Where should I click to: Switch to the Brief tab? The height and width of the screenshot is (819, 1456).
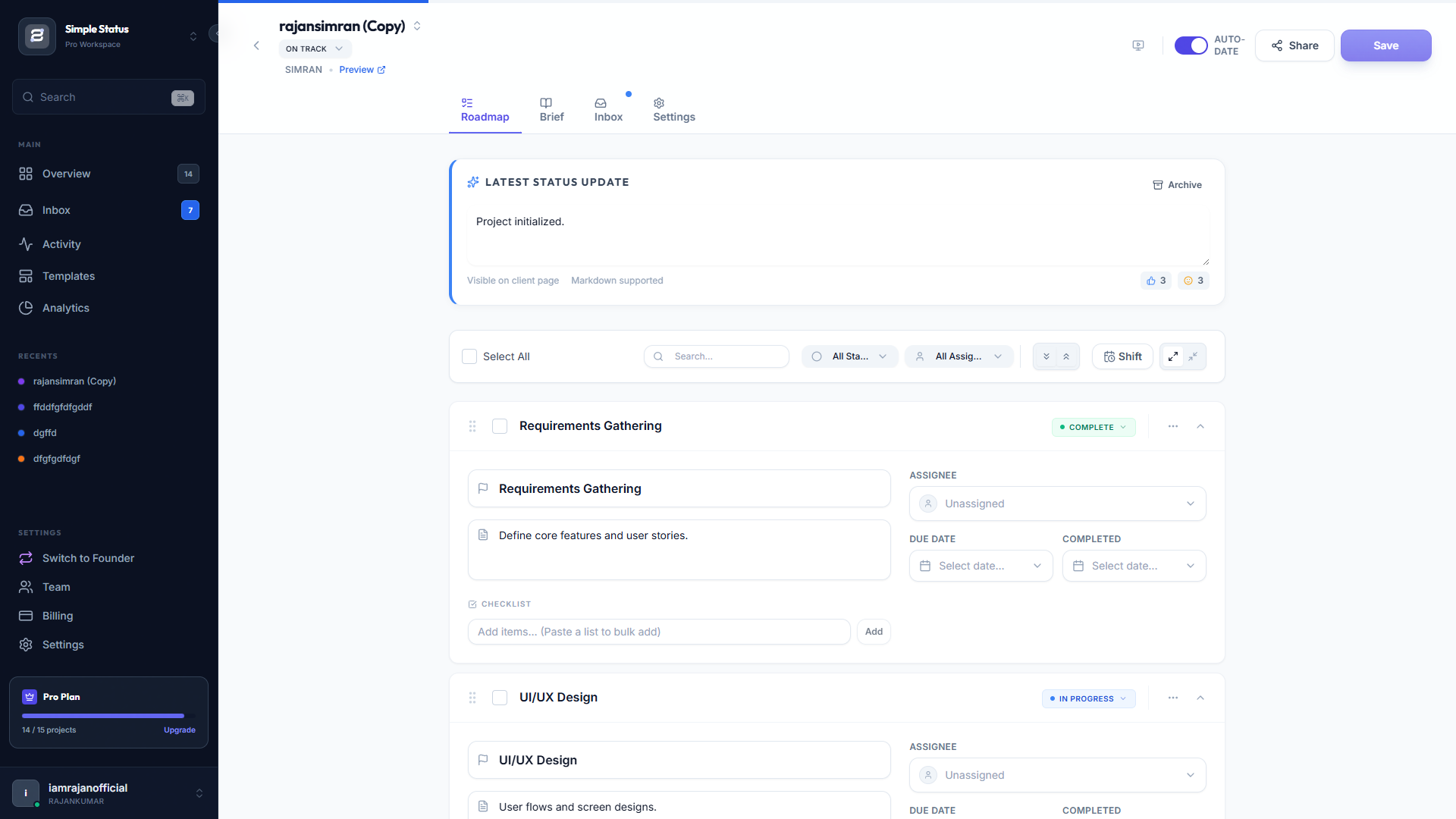point(551,110)
